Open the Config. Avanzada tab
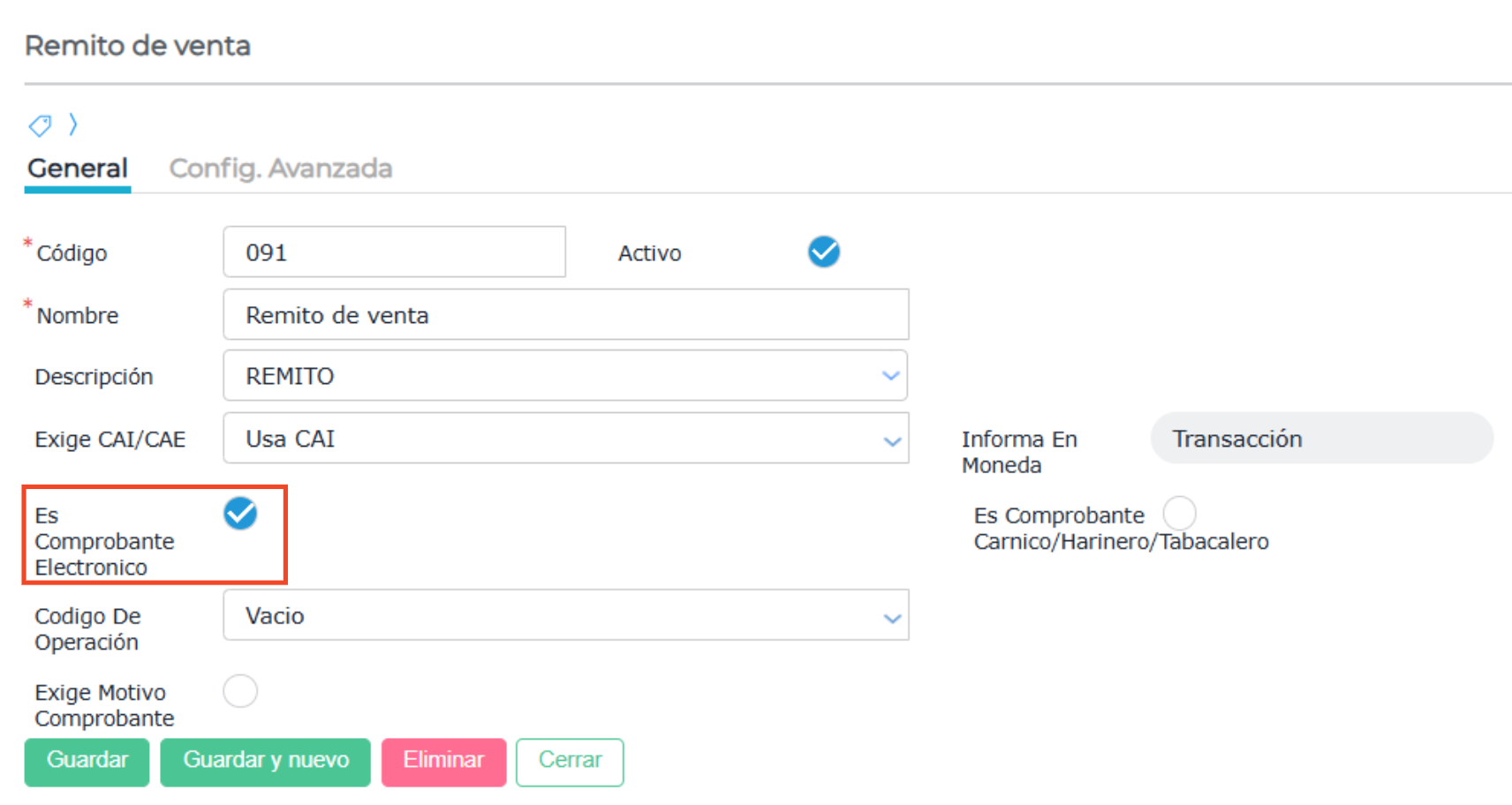Viewport: 1512px width, 805px height. [281, 168]
